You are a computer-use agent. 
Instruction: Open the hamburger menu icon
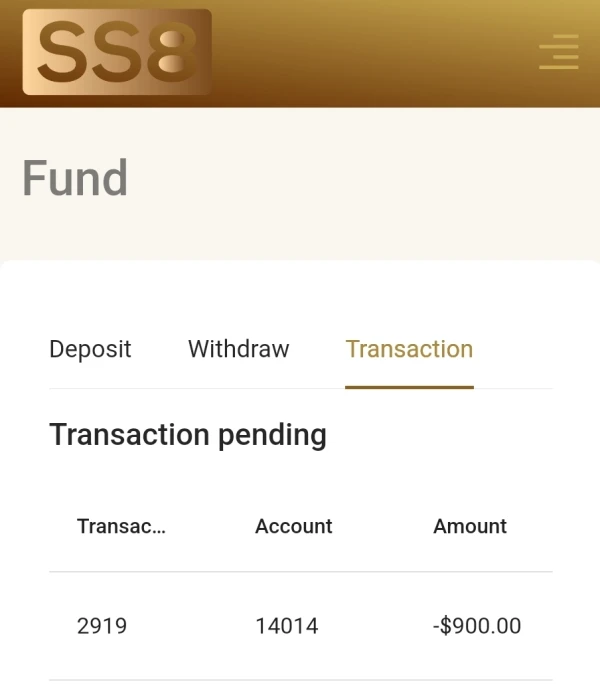click(x=558, y=52)
